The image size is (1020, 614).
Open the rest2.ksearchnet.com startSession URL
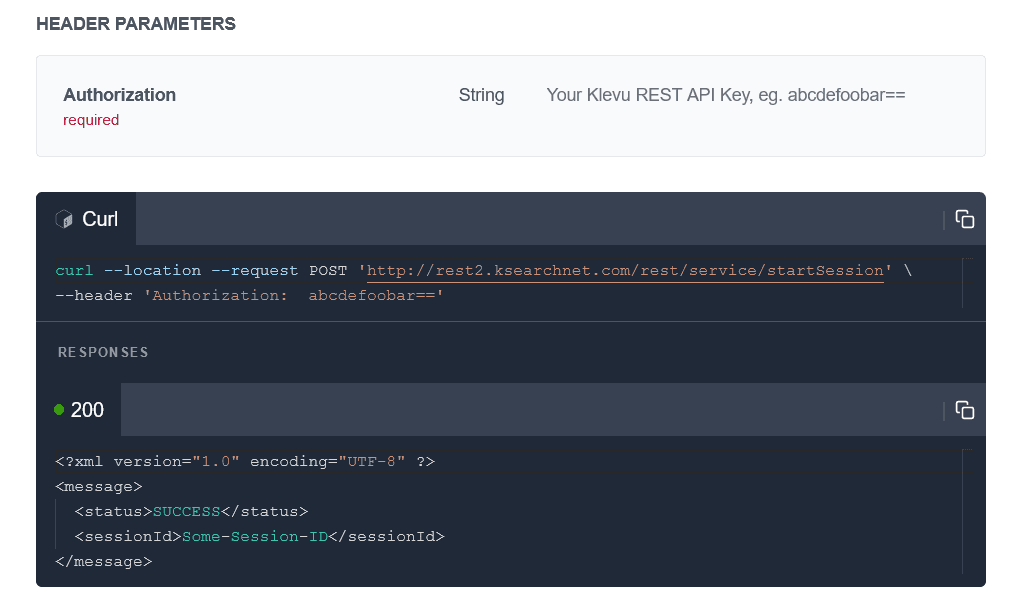click(625, 271)
